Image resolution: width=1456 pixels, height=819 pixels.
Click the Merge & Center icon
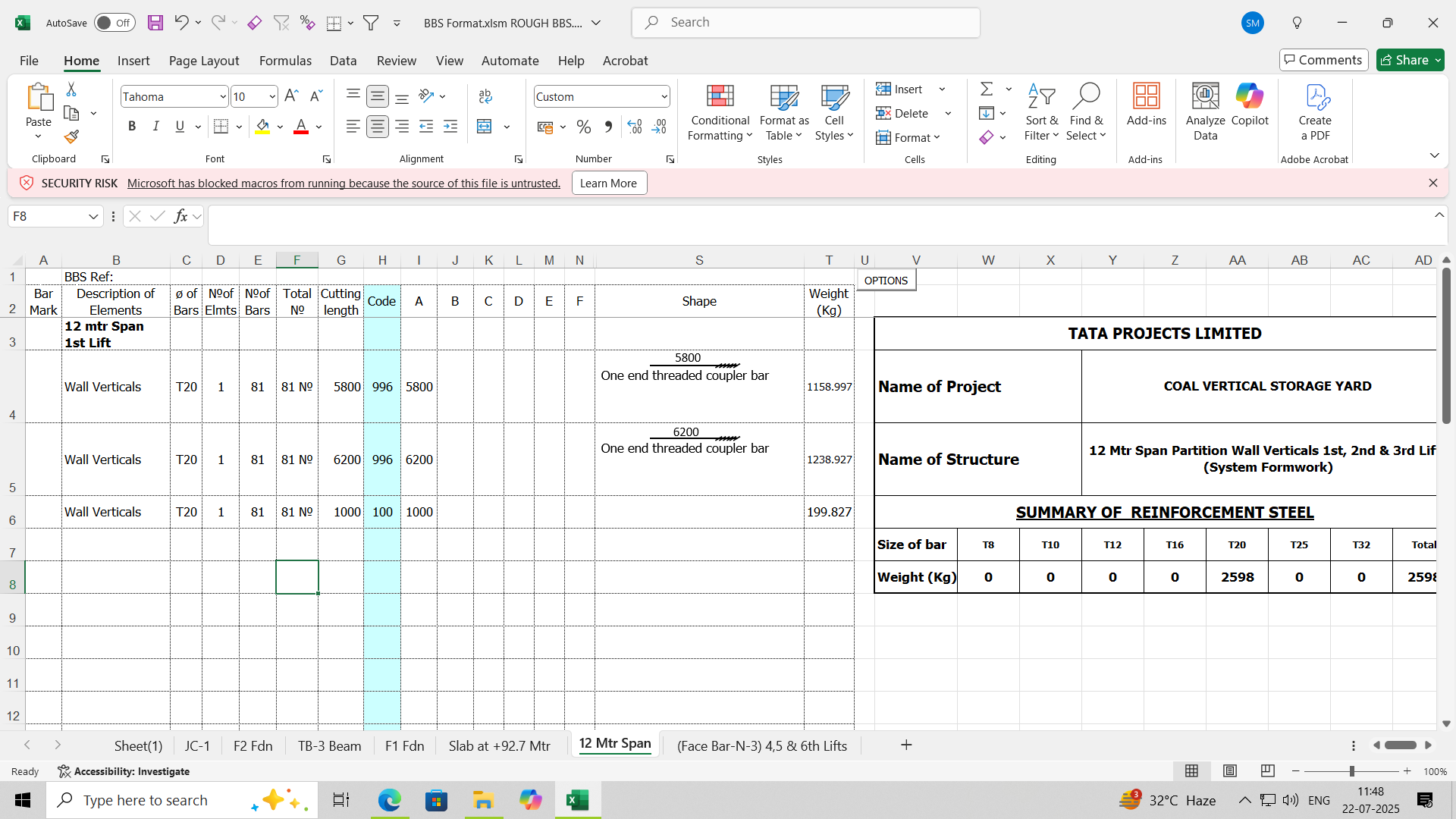485,127
